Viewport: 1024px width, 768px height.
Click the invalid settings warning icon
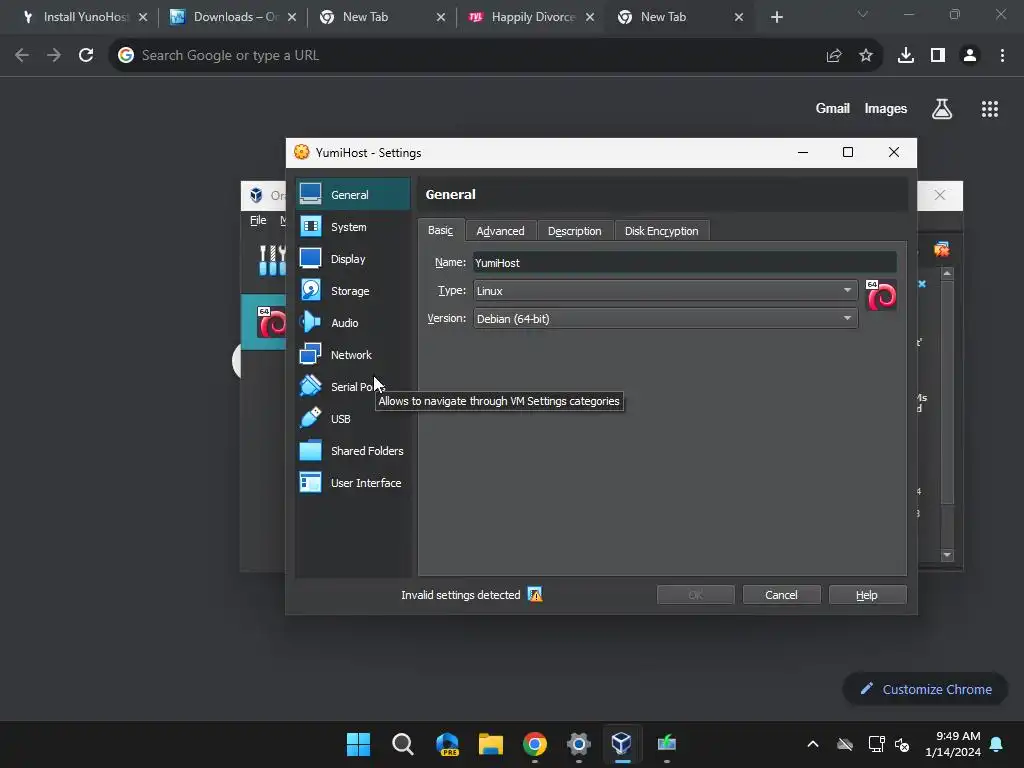pos(535,594)
